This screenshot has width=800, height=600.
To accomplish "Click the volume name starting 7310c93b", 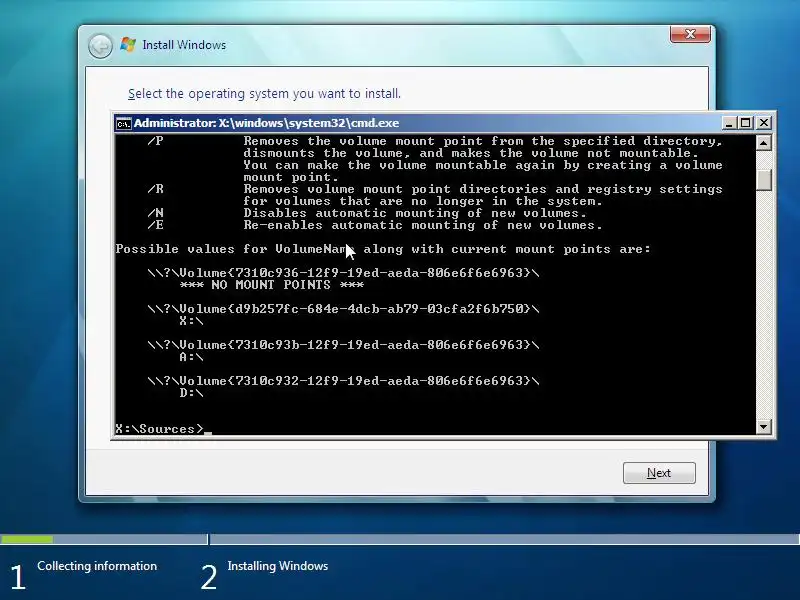I will pos(343,345).
